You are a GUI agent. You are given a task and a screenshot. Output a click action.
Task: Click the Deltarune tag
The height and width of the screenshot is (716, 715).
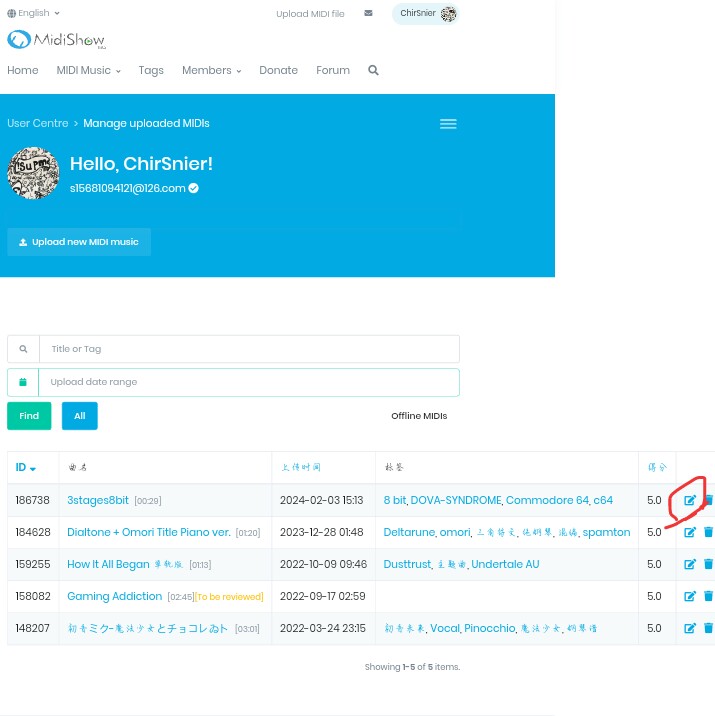tap(409, 532)
